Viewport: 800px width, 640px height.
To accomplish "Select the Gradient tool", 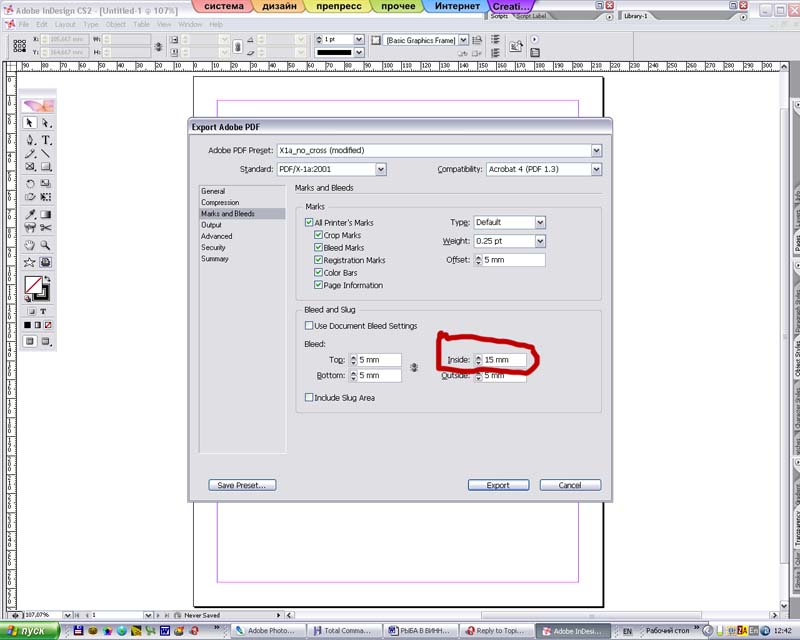I will pos(46,214).
